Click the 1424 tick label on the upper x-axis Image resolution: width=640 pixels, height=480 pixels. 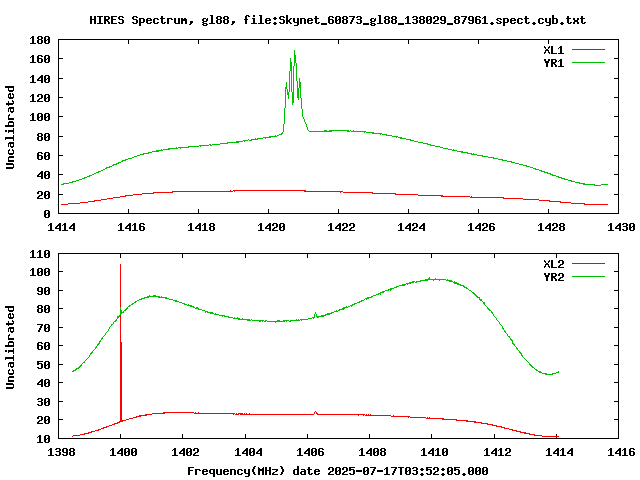[411, 227]
